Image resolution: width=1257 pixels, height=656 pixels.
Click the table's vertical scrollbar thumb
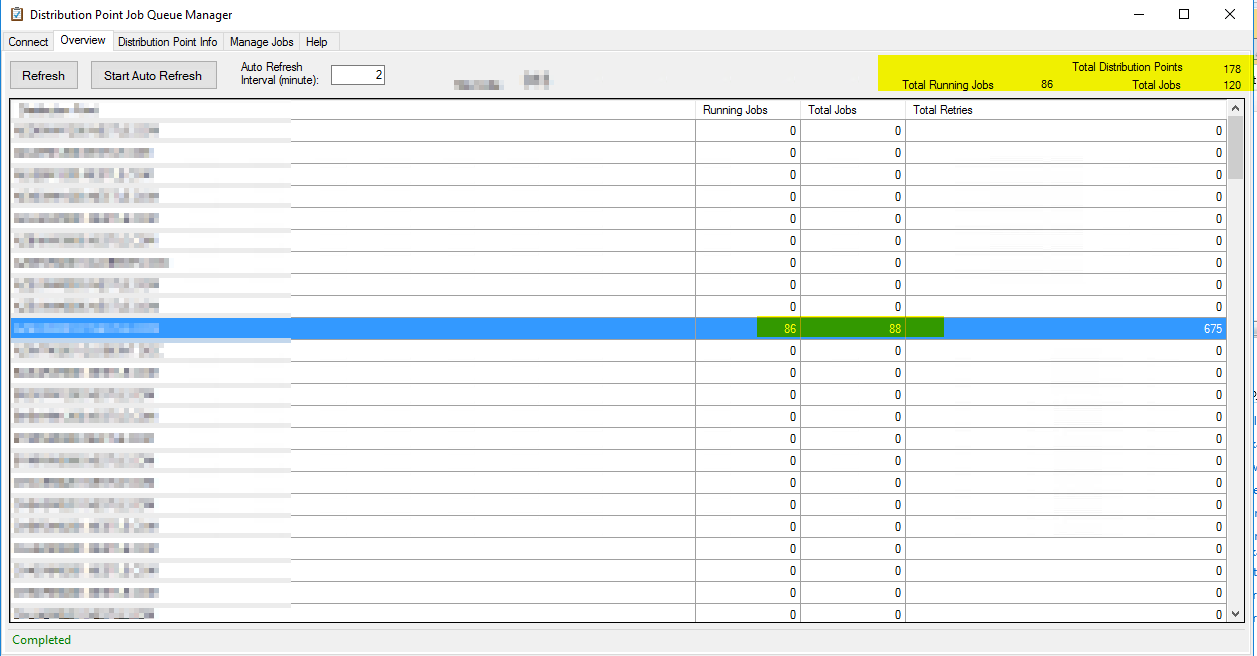click(1235, 146)
